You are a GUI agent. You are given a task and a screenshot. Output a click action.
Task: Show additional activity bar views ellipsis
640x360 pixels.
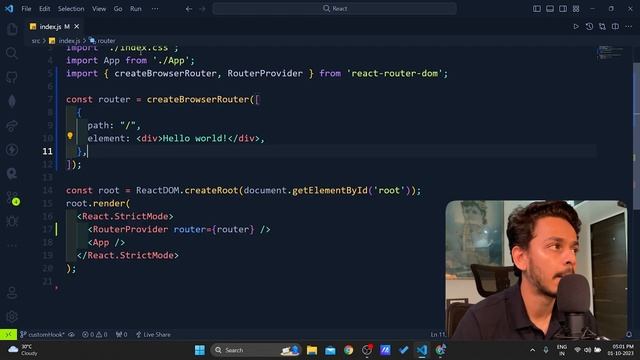[12, 246]
